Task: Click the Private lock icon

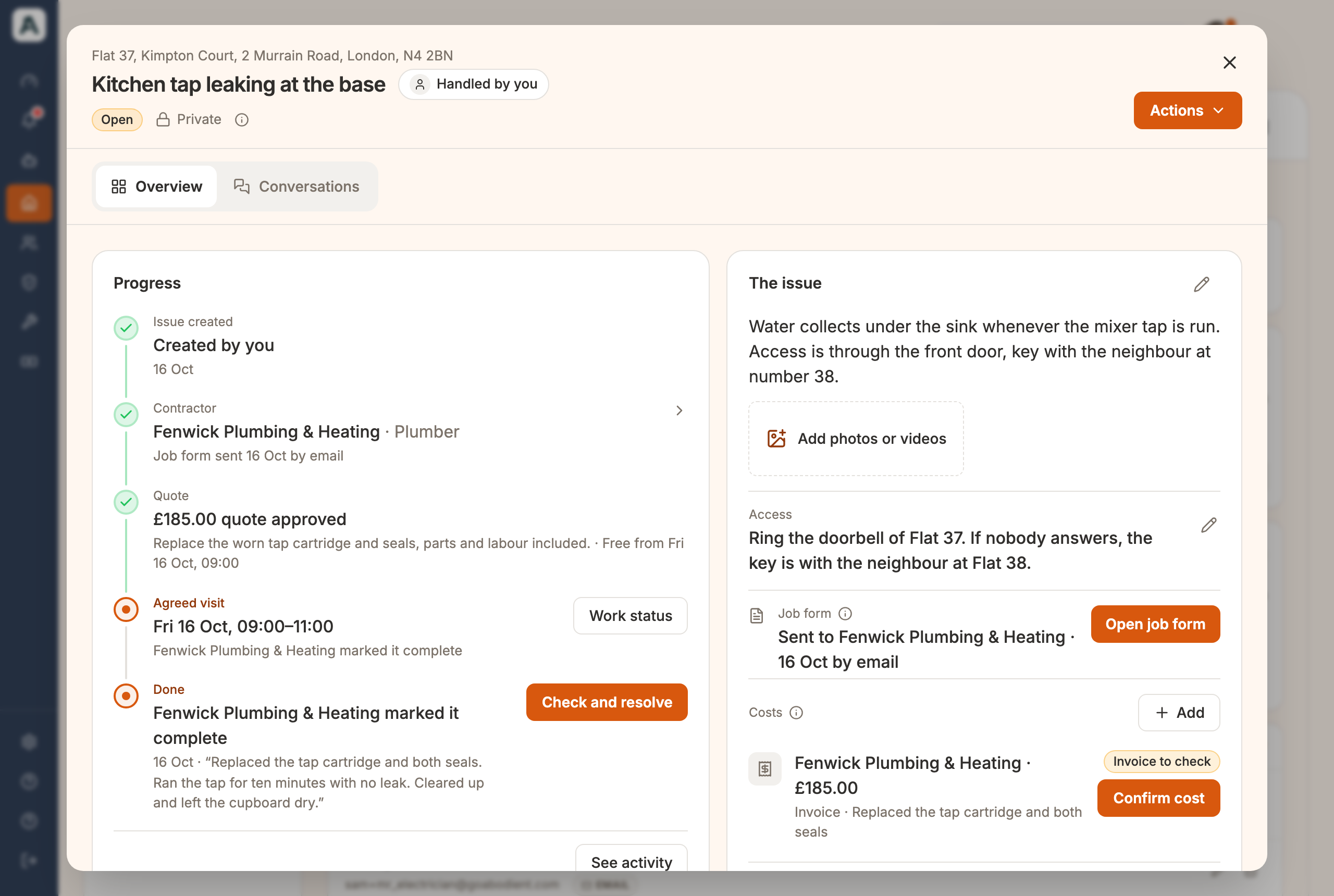Action: 163,119
